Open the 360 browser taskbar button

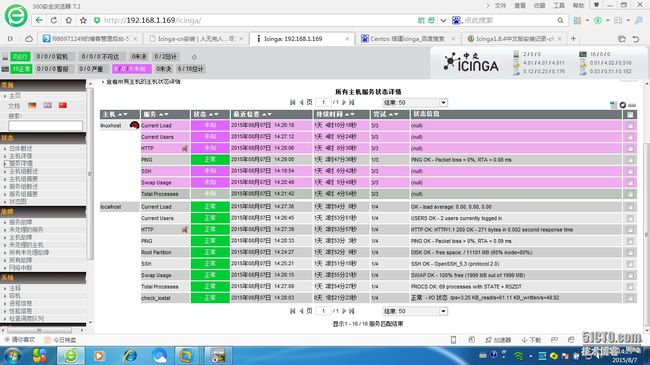(x=71, y=356)
